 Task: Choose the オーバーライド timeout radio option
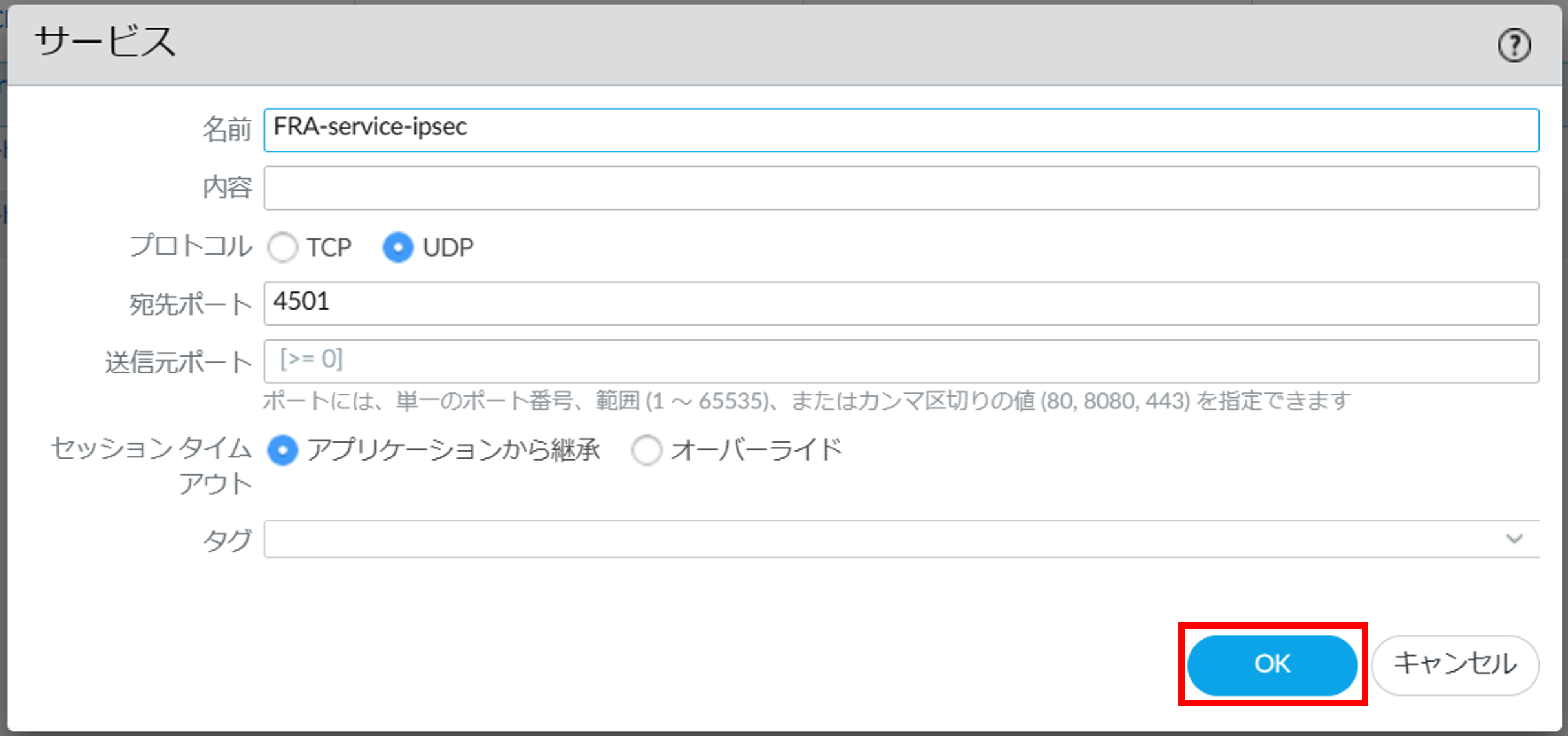[646, 450]
